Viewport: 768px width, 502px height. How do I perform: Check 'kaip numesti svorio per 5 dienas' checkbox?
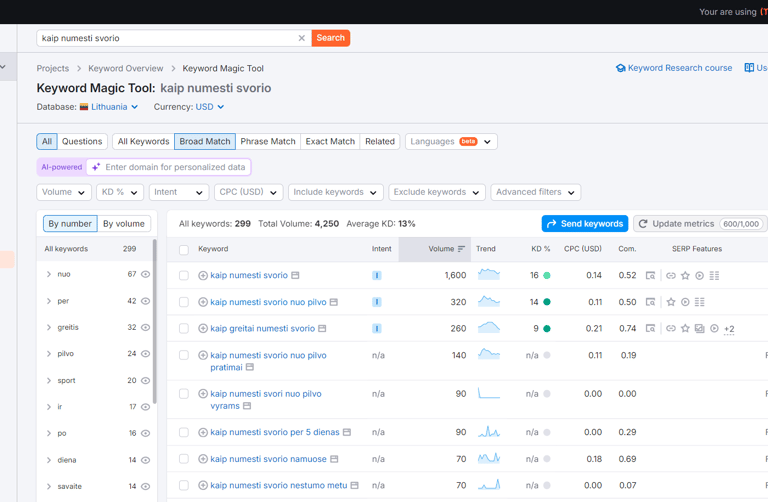[x=184, y=432]
